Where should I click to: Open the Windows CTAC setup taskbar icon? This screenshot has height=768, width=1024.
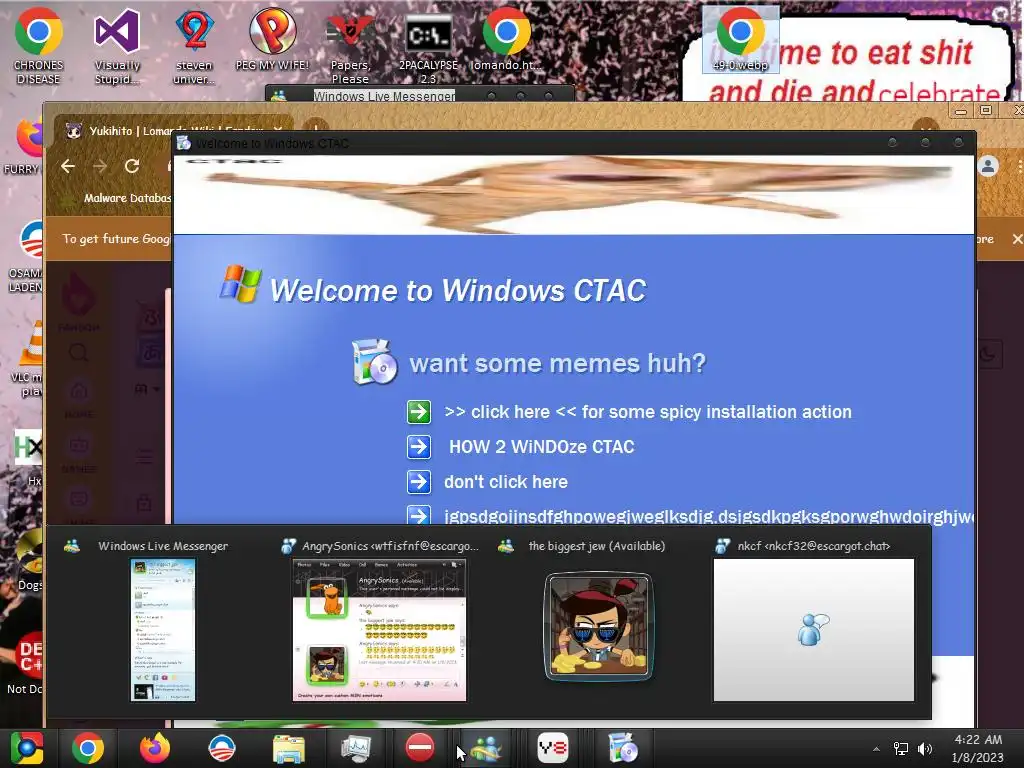(622, 748)
